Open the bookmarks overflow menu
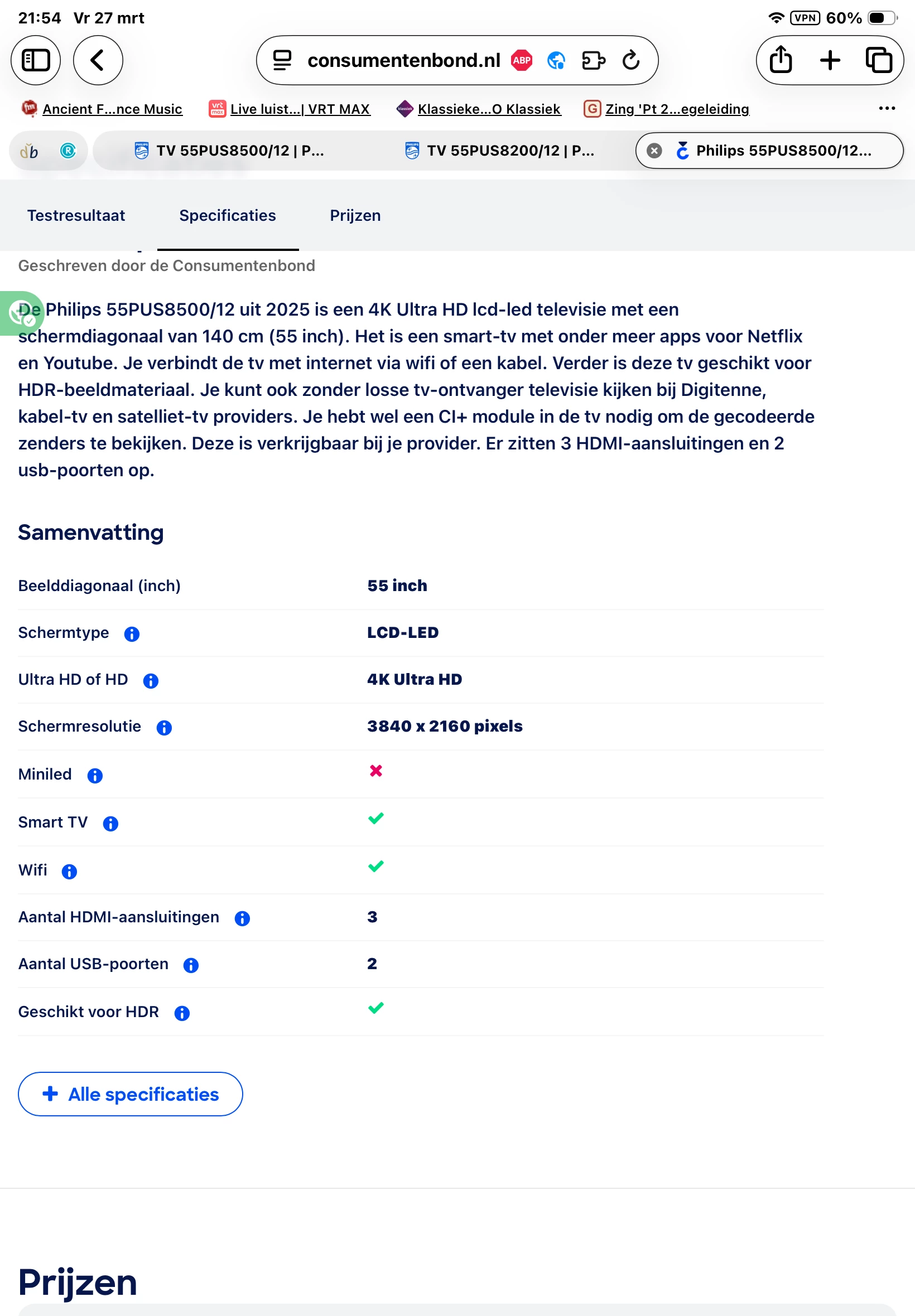 click(x=887, y=108)
